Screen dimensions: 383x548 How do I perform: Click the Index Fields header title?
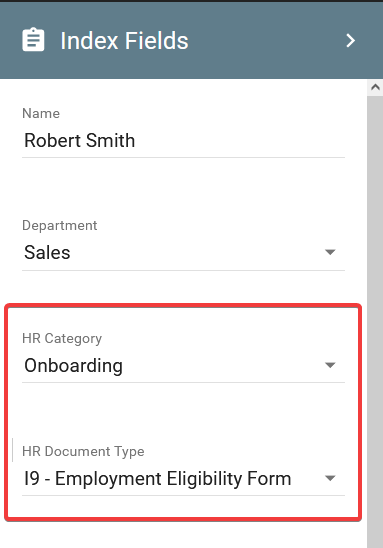point(124,41)
